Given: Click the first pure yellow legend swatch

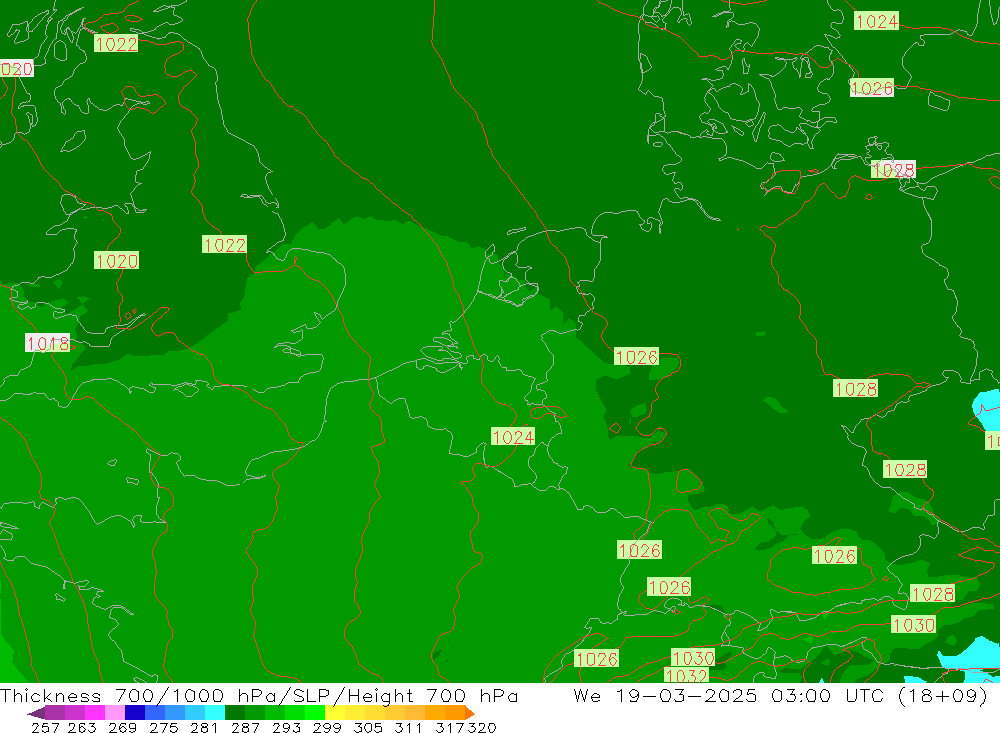Looking at the screenshot, I should click(x=335, y=713).
